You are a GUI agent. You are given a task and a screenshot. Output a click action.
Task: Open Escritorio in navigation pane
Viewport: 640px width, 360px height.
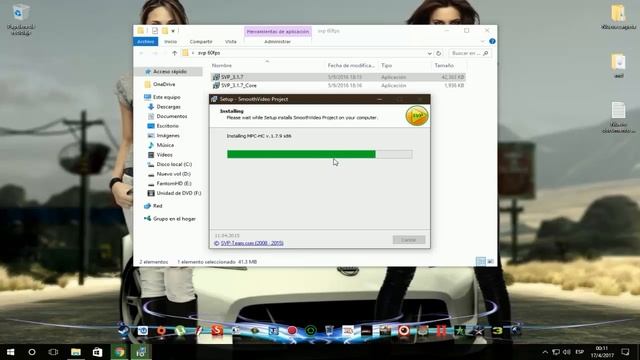[x=167, y=126]
